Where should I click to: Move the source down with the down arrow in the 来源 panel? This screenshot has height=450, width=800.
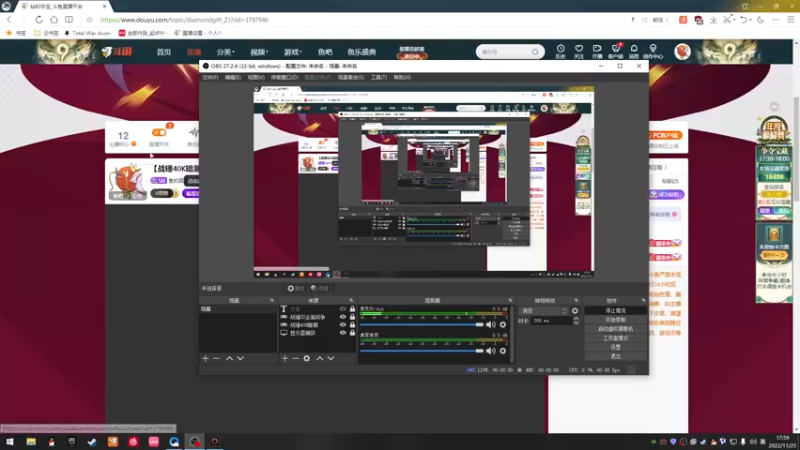point(331,359)
